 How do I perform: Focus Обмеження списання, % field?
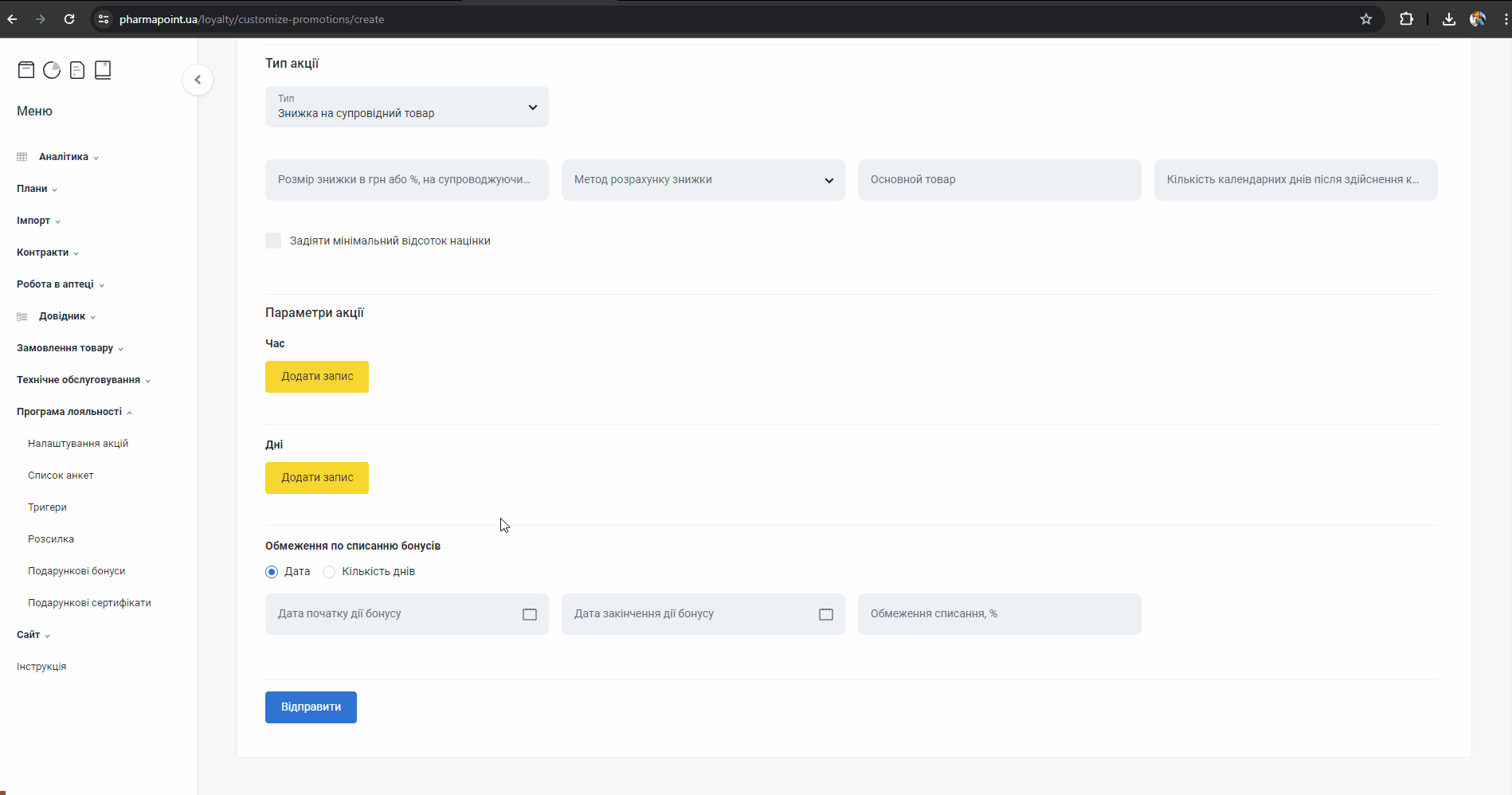coord(1000,614)
